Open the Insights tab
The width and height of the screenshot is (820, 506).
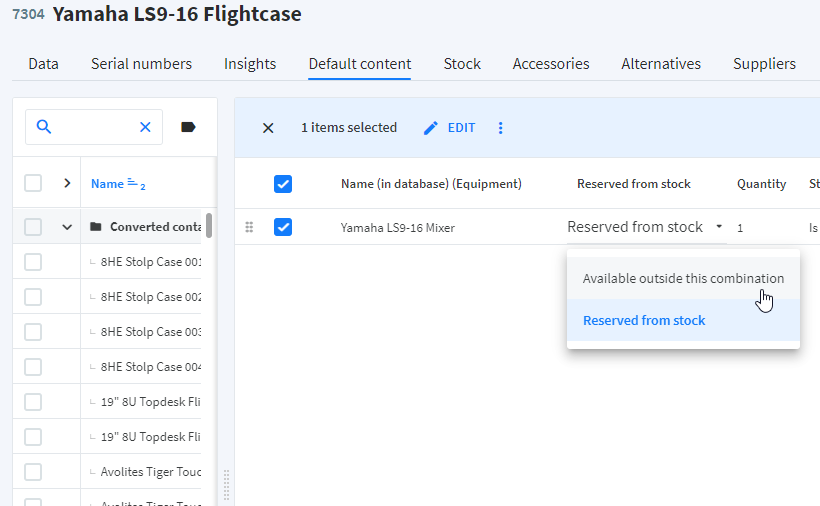pyautogui.click(x=250, y=64)
